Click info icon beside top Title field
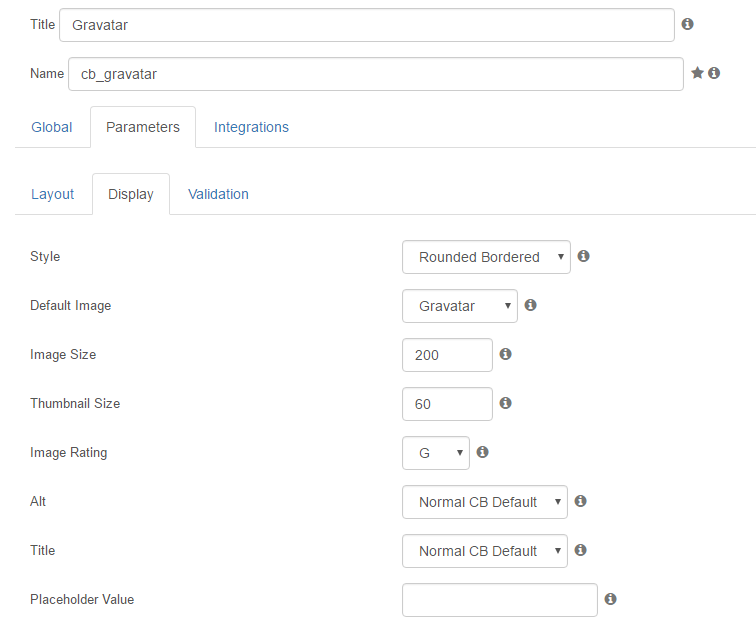Screen dimensions: 756x630 [x=688, y=24]
